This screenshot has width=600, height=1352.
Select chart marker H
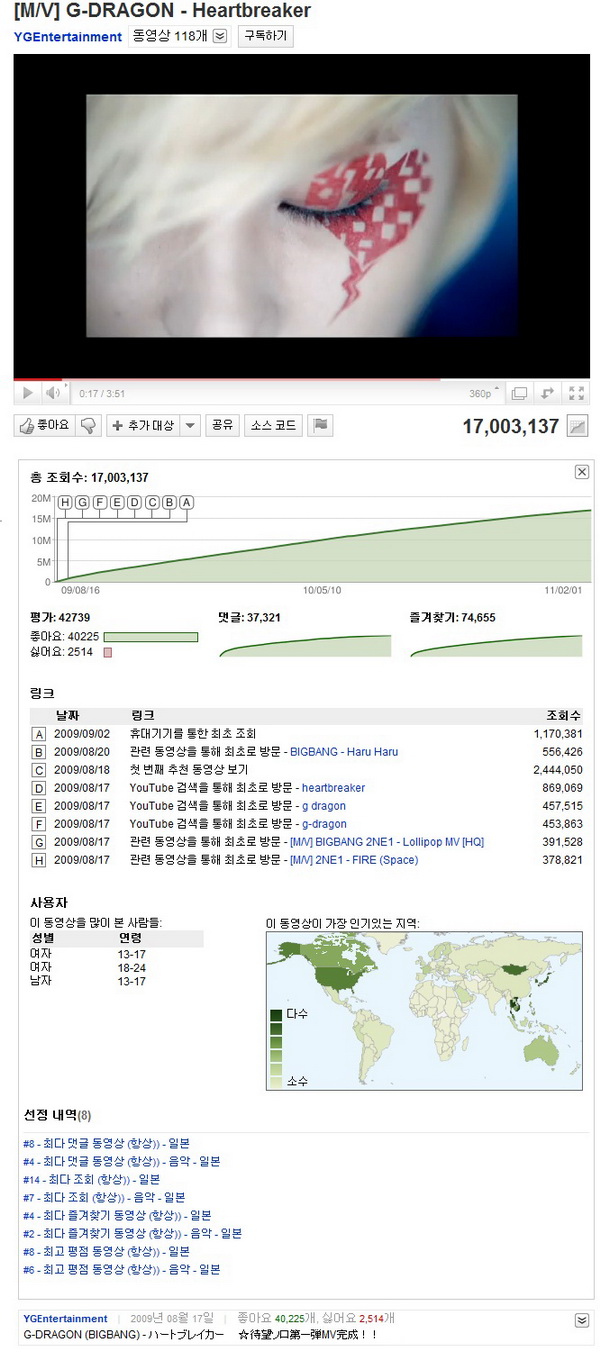[x=65, y=502]
